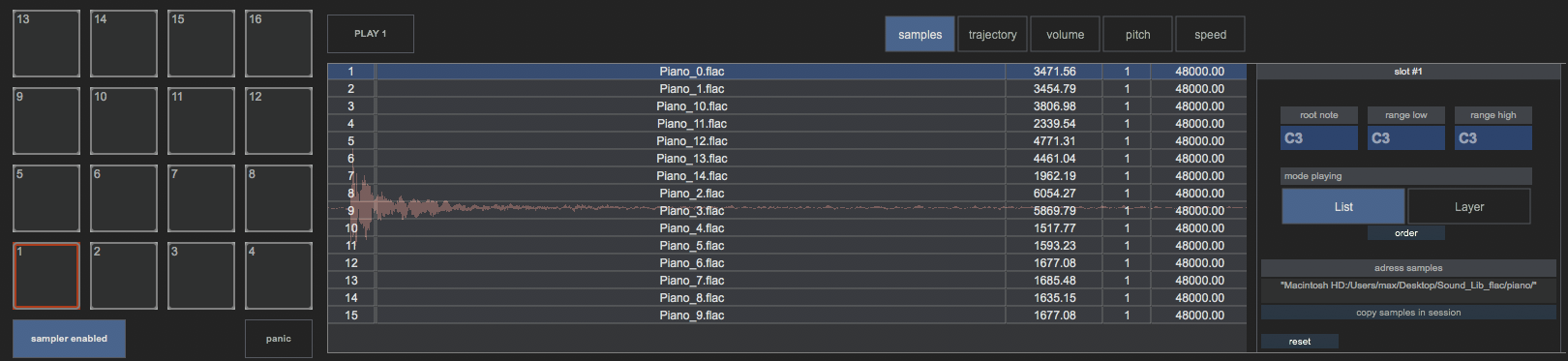Toggle the sampler enabled switch
The image size is (1568, 361).
click(x=69, y=339)
